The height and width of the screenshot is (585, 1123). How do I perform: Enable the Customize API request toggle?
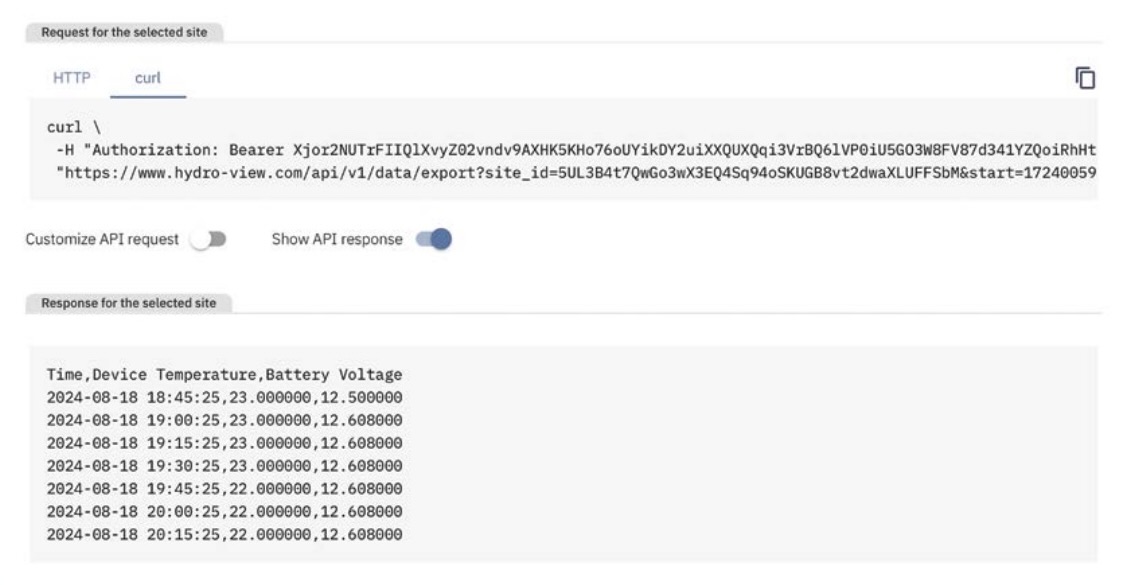[x=209, y=240]
